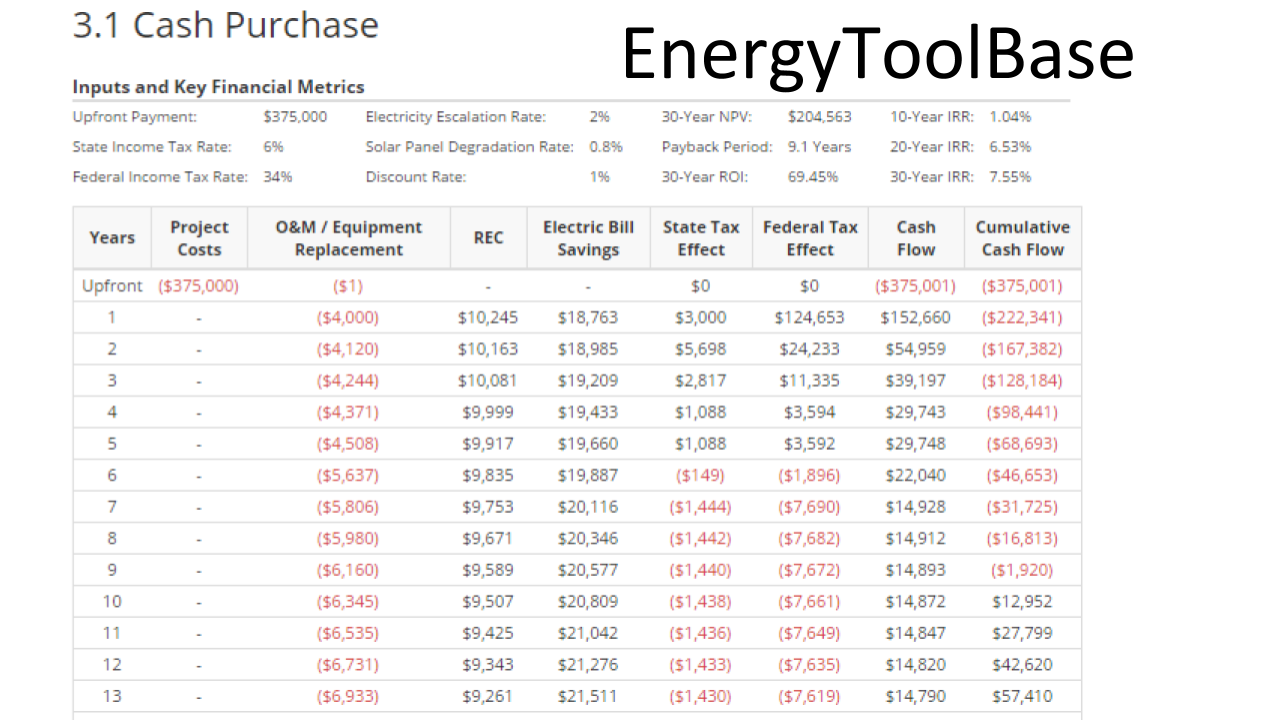
Task: Select the 'Upfront Payment:' label
Action: [x=135, y=116]
